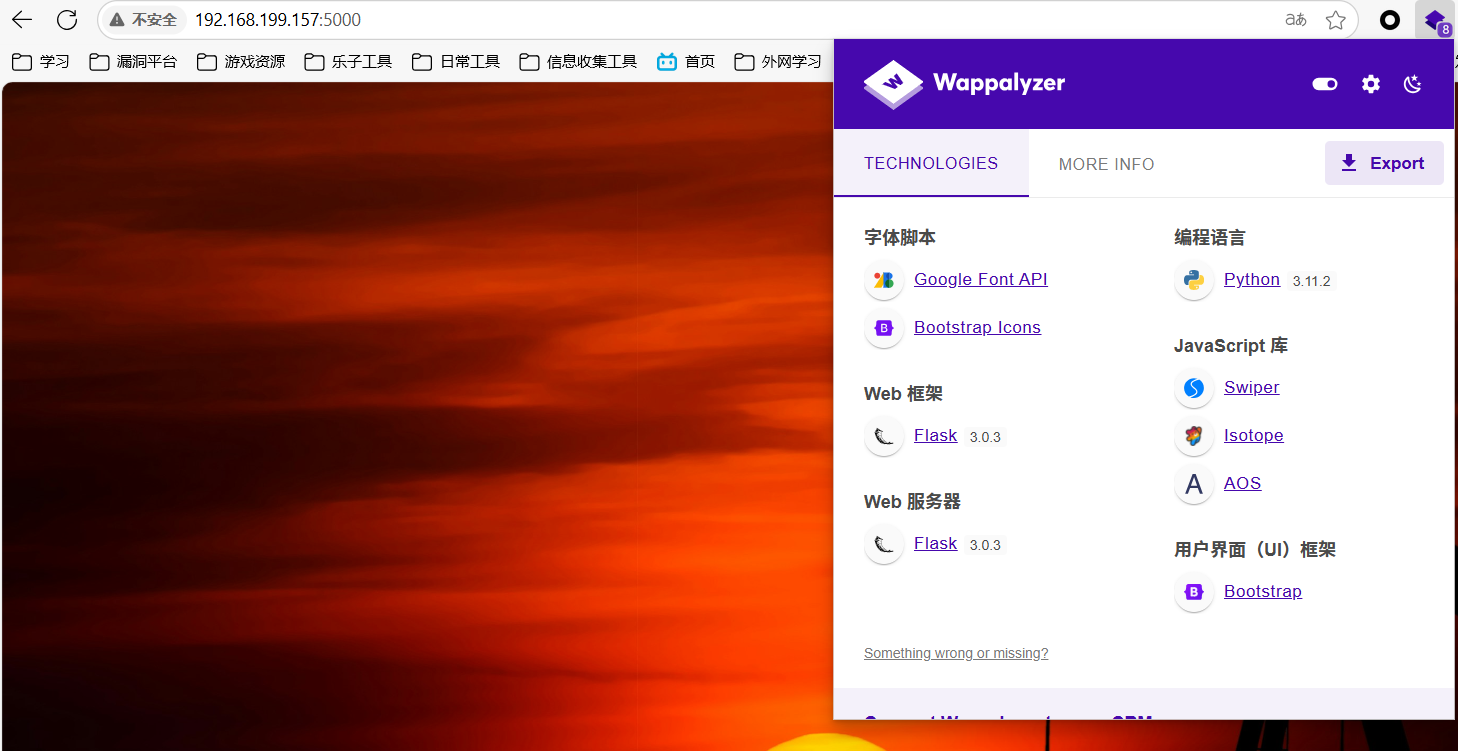The image size is (1458, 751).
Task: Click the Wappalyzer extension icon with badge 8
Action: (1436, 20)
